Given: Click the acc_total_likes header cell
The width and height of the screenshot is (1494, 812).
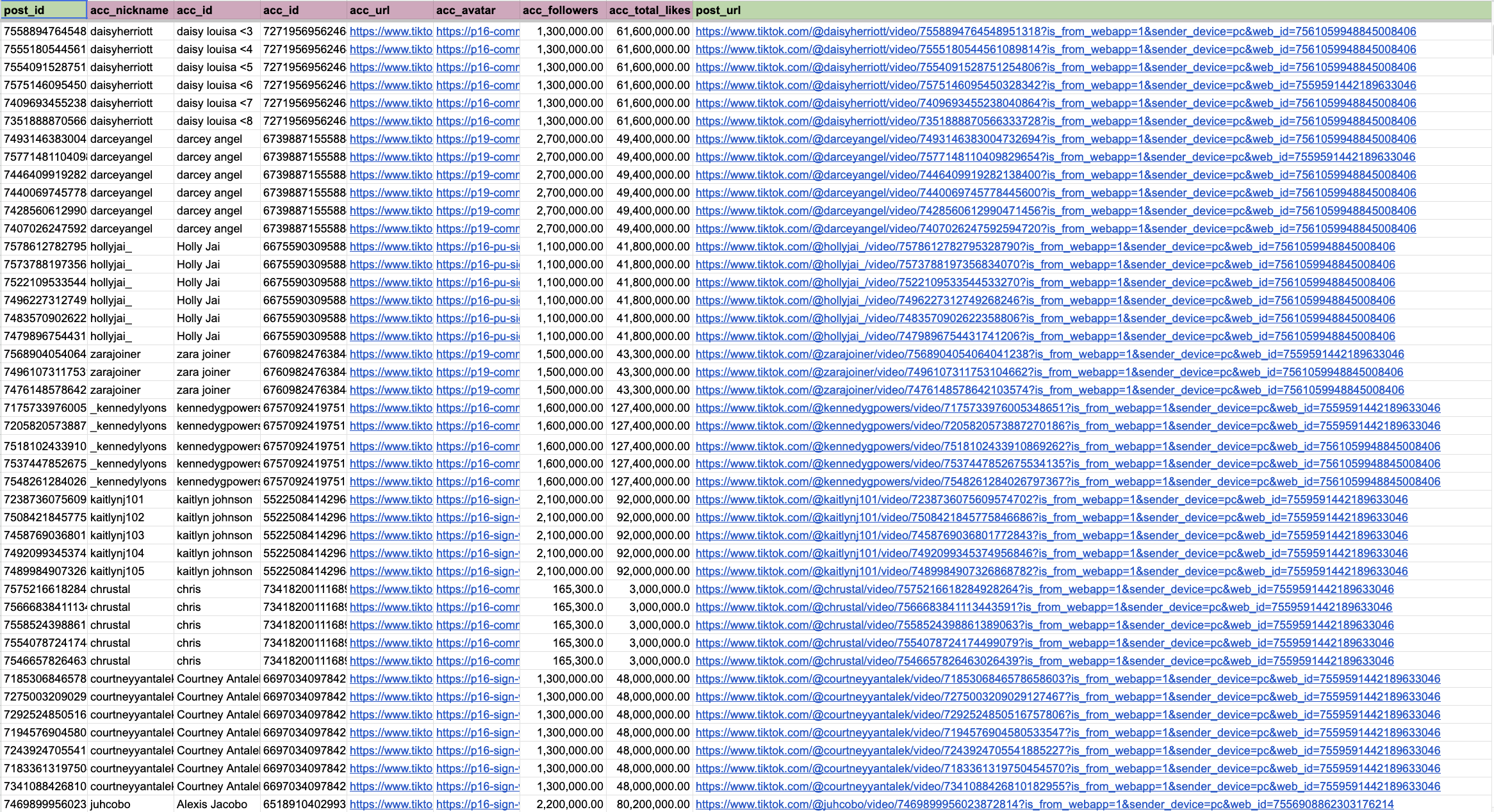Looking at the screenshot, I should click(x=649, y=10).
